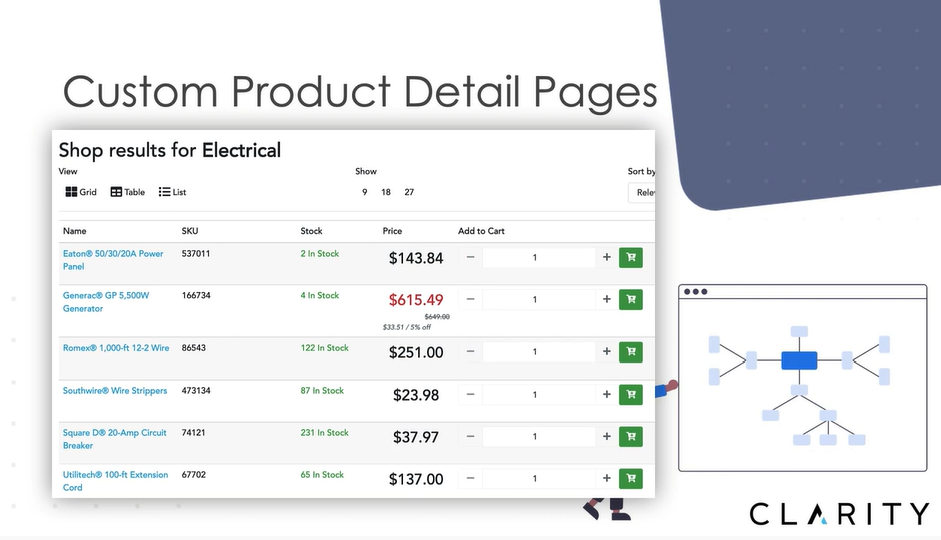Click the '$33.51 / 5% off' discount text
The height and width of the screenshot is (540, 941).
pyautogui.click(x=407, y=327)
